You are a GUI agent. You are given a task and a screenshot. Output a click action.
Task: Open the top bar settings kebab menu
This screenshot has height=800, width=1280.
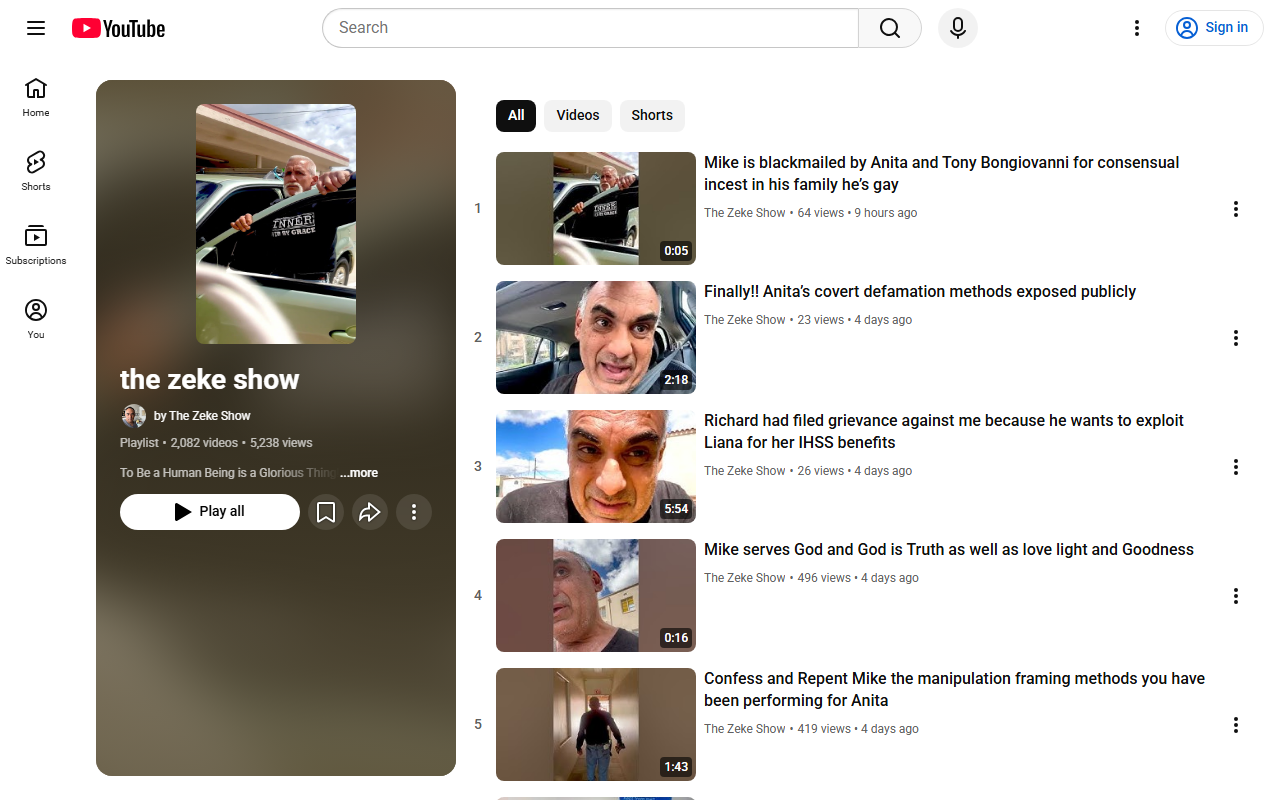coord(1136,28)
